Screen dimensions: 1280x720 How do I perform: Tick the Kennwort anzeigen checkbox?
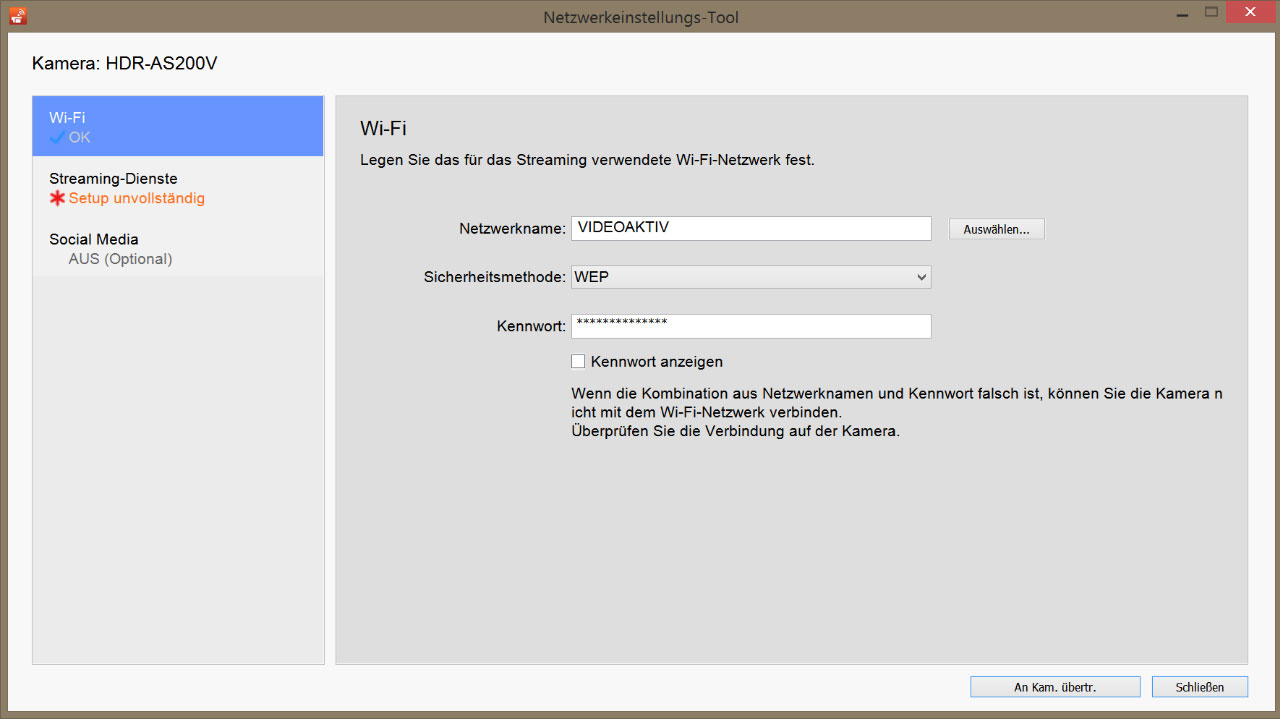click(578, 362)
